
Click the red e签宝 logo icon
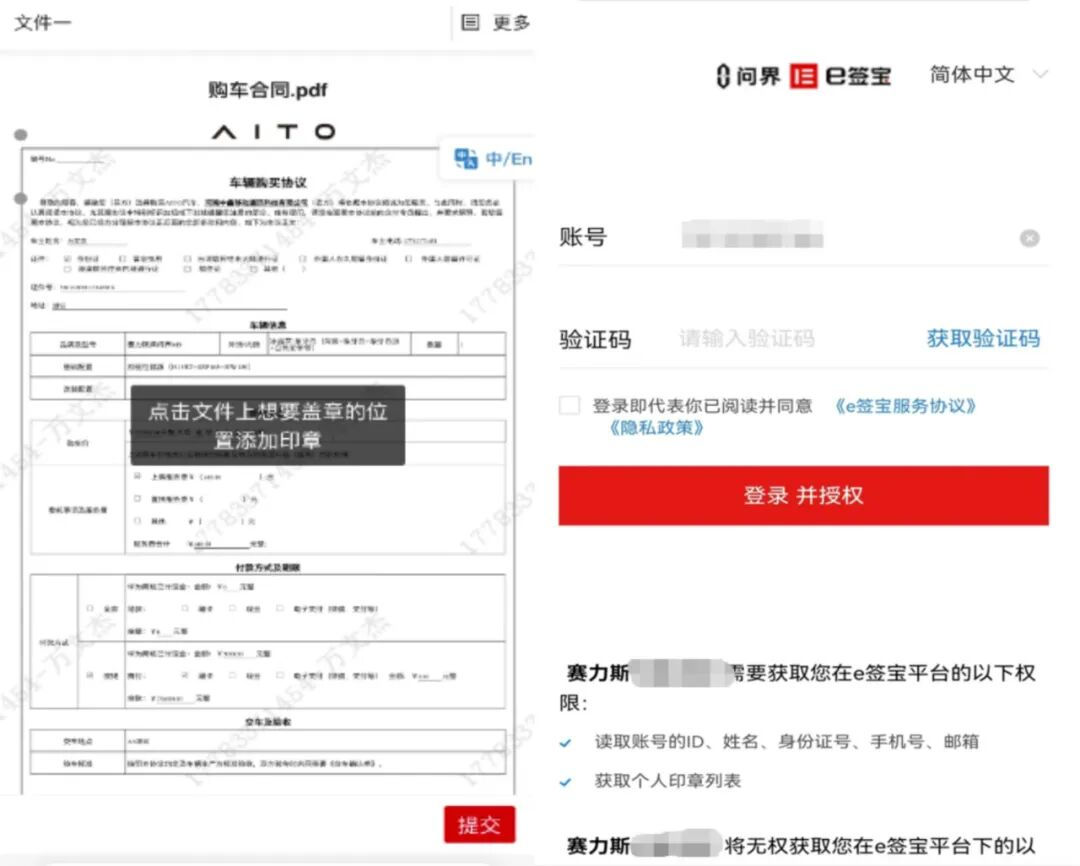coord(803,76)
